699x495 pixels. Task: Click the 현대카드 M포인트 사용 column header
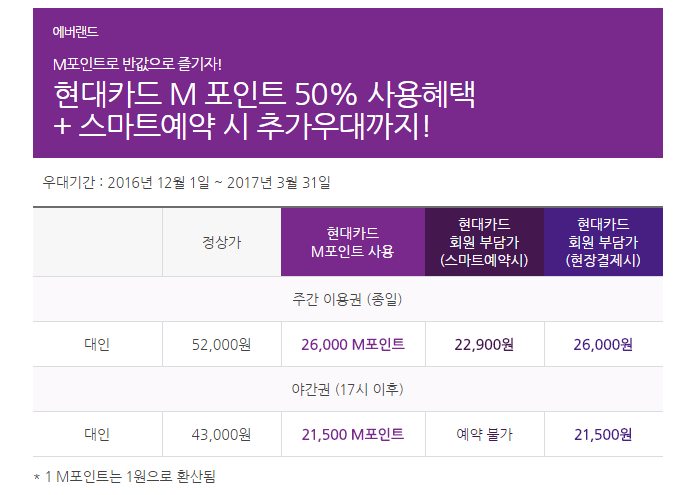pos(353,242)
